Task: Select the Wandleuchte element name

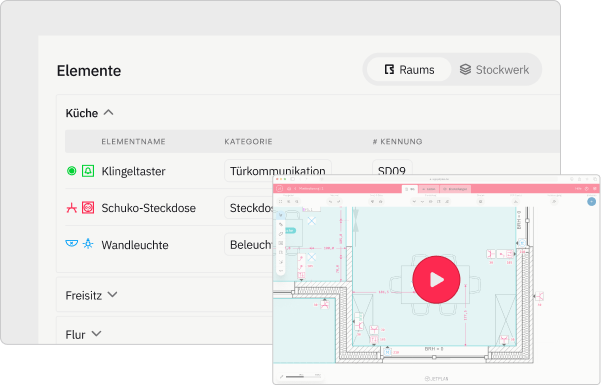Action: [x=135, y=245]
